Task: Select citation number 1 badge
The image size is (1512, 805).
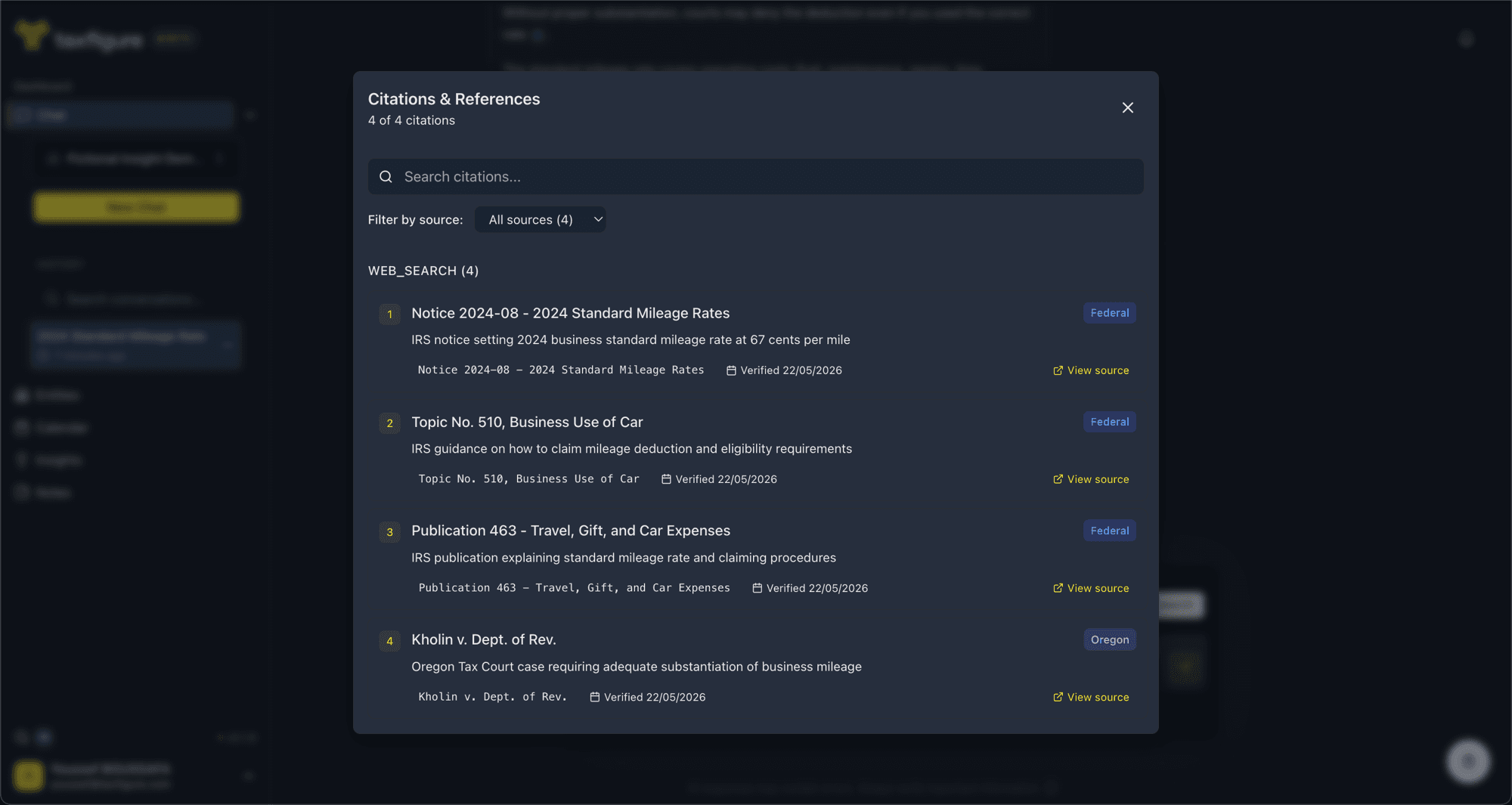Action: [389, 314]
